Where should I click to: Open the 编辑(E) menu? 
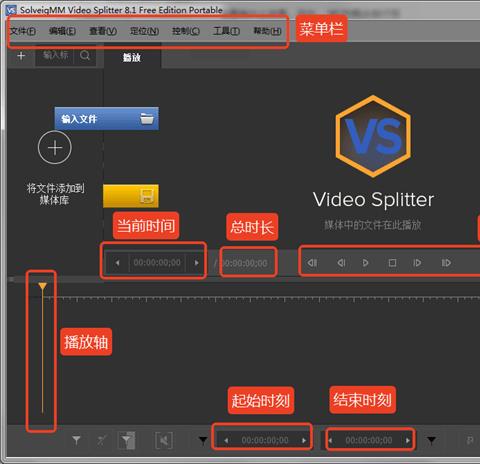click(62, 31)
